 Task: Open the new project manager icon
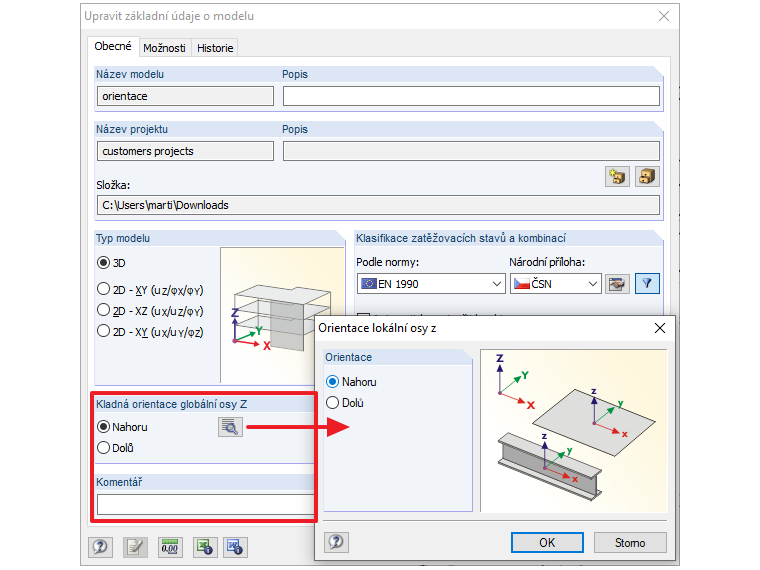pyautogui.click(x=617, y=176)
